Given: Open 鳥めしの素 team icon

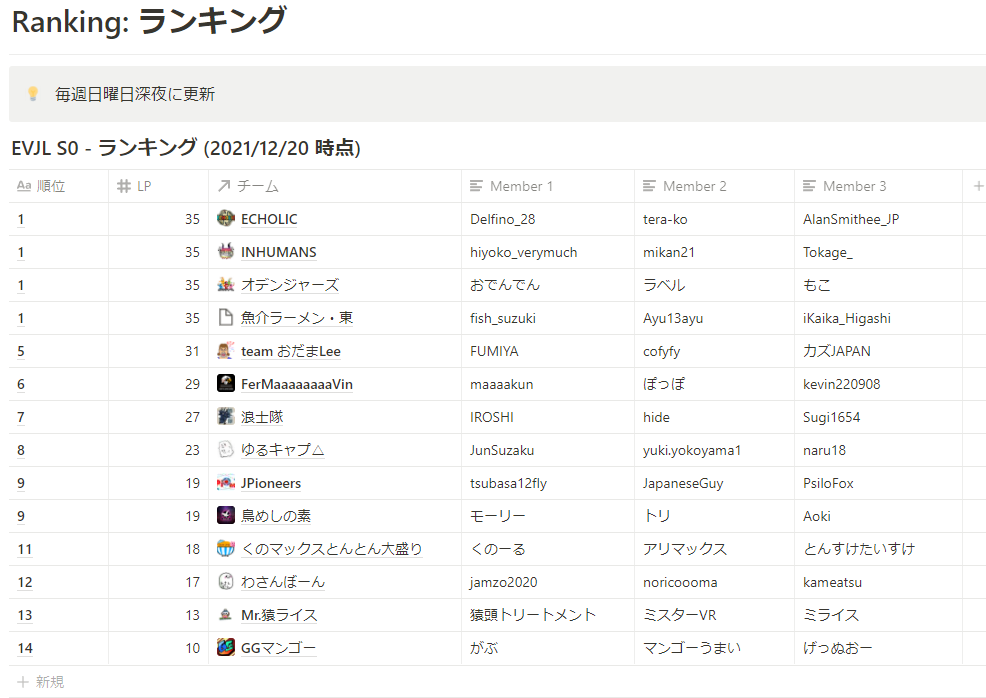Looking at the screenshot, I should (226, 516).
